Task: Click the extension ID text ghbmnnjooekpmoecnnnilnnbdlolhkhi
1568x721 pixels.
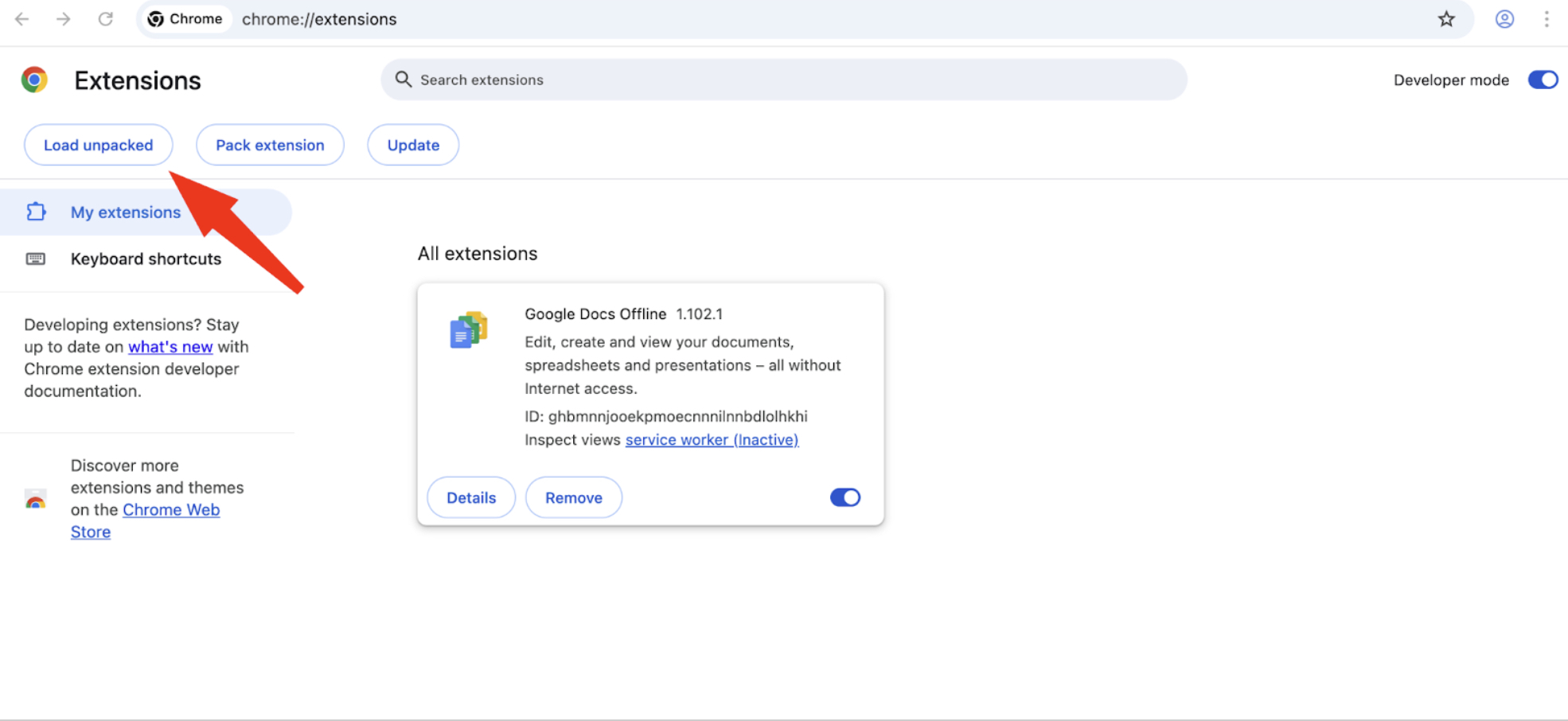Action: 677,416
